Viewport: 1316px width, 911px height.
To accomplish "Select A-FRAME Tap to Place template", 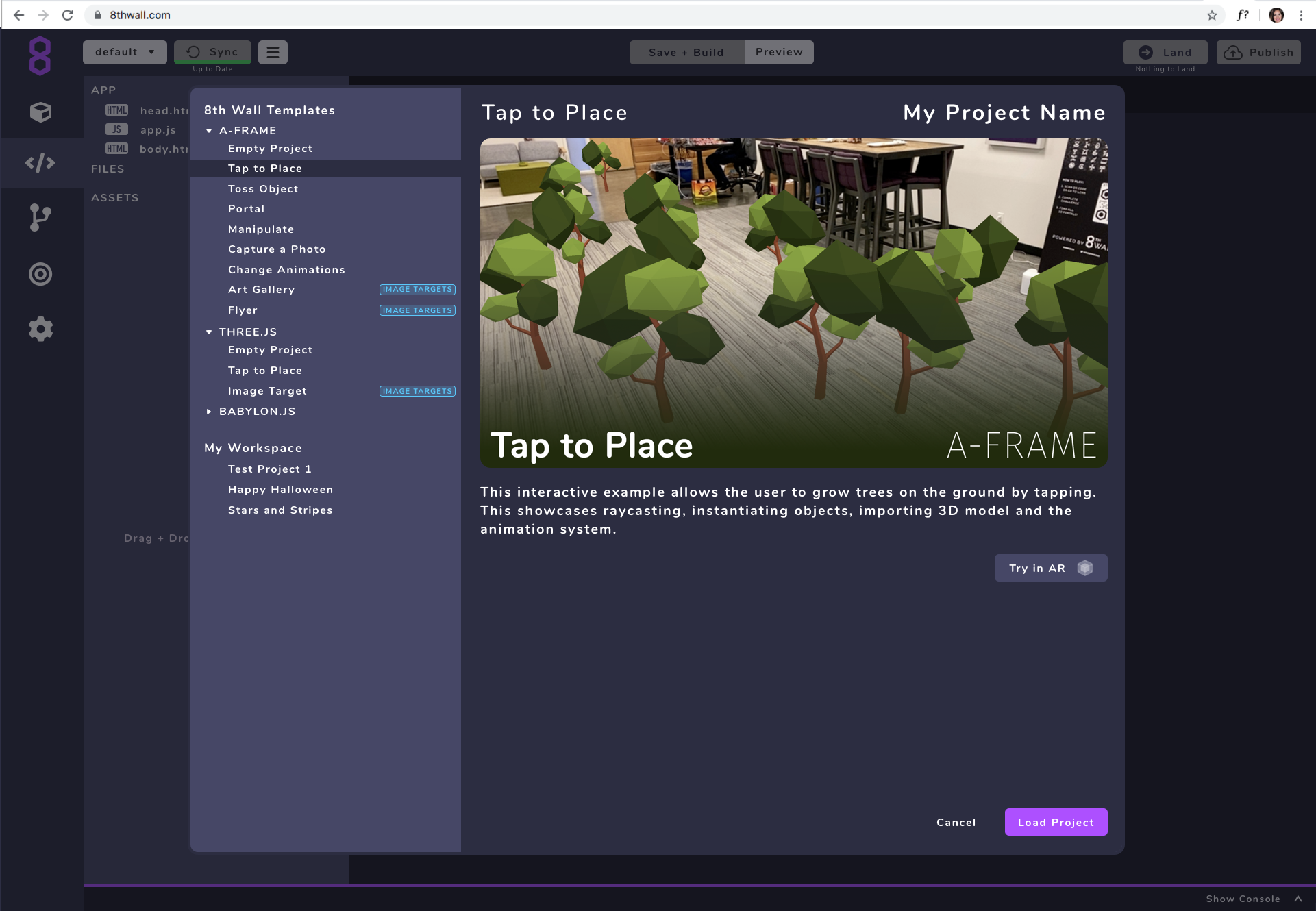I will (325, 169).
